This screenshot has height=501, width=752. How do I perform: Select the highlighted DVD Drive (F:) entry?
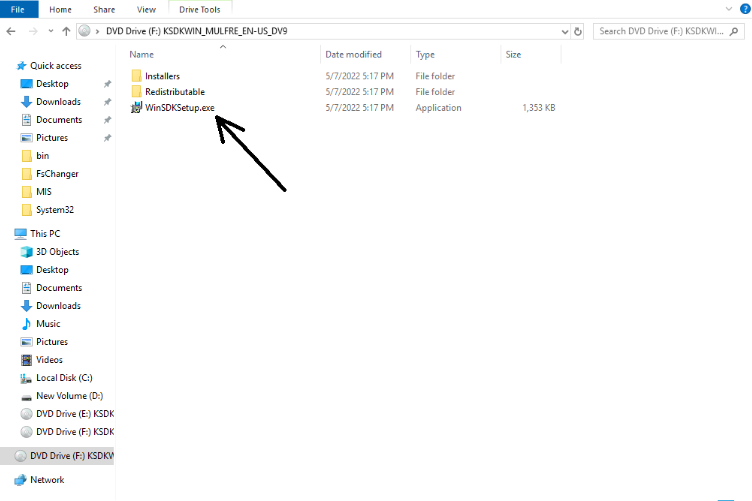point(57,455)
